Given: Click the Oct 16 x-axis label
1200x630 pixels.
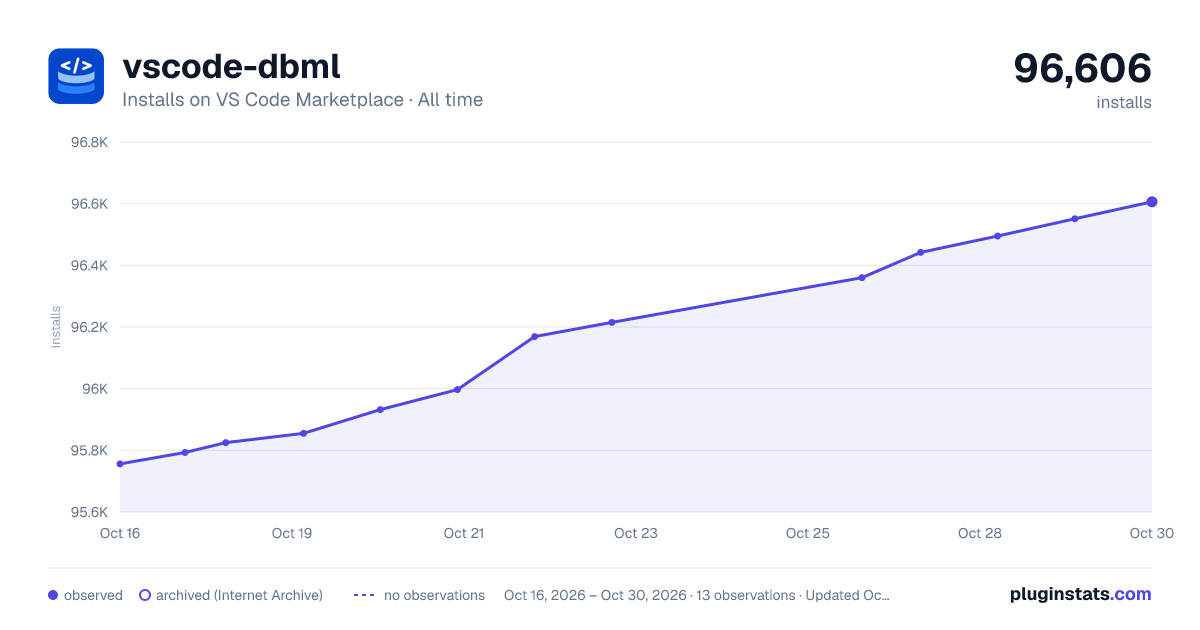Looking at the screenshot, I should coord(120,533).
